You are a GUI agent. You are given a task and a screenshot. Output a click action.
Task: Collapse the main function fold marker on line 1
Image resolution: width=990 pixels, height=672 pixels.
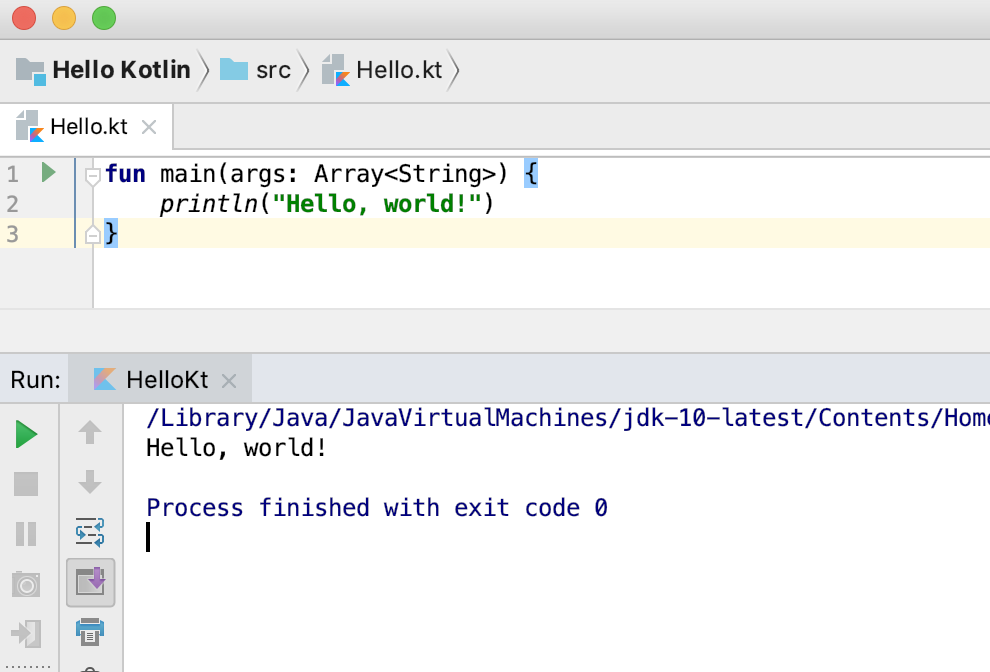tap(93, 176)
